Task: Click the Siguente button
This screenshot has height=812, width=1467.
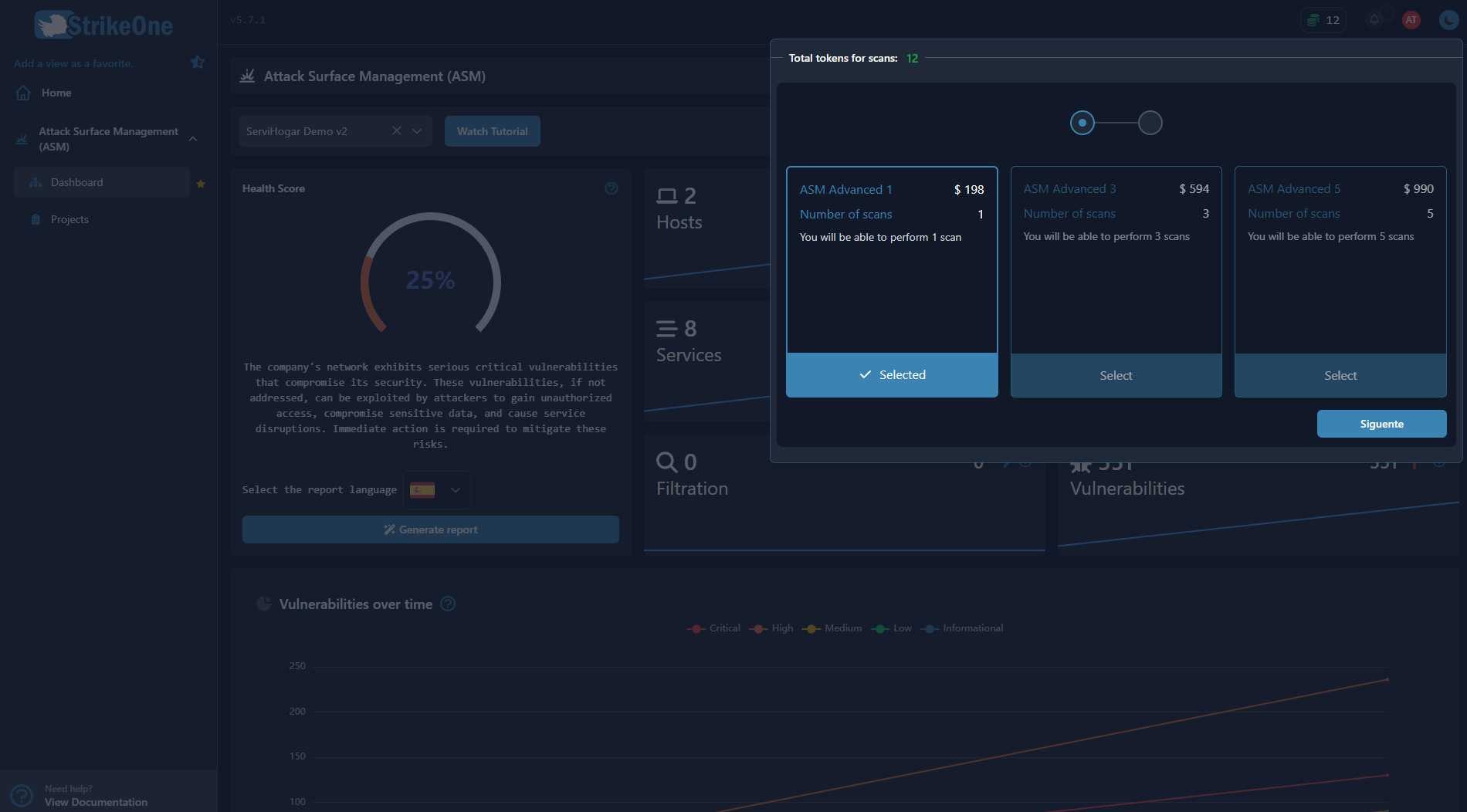Action: tap(1381, 423)
